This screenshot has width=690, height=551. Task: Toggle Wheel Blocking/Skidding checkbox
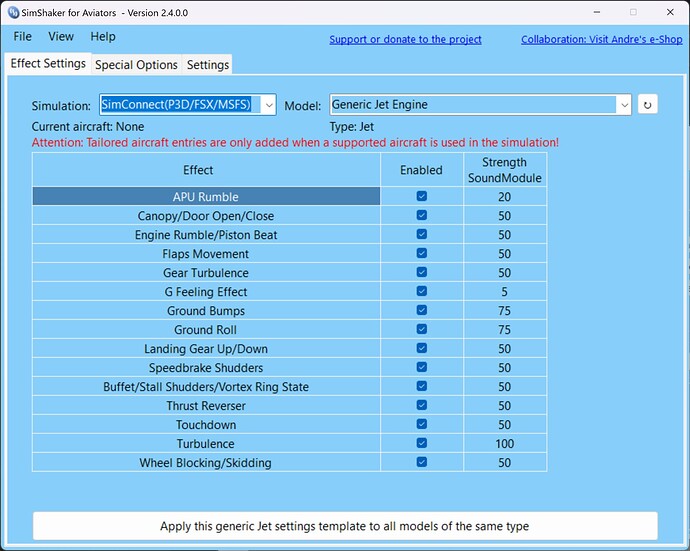(422, 462)
